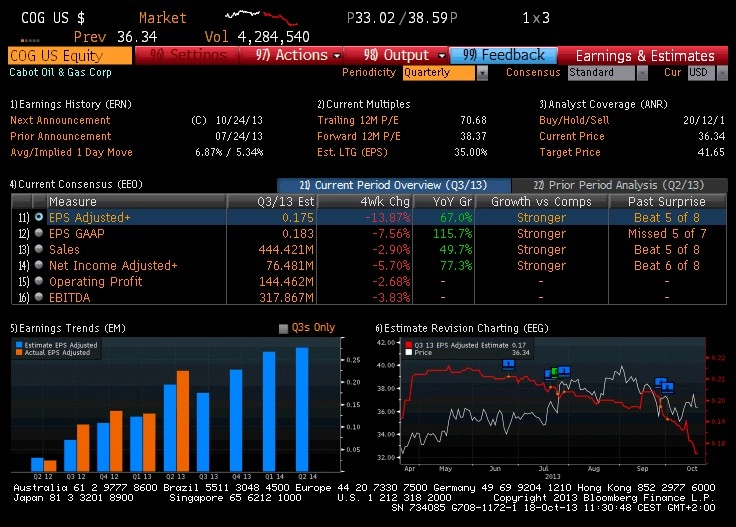Click the Missed 5 of 7 past surprise cell
This screenshot has width=736, height=527.
click(x=667, y=234)
